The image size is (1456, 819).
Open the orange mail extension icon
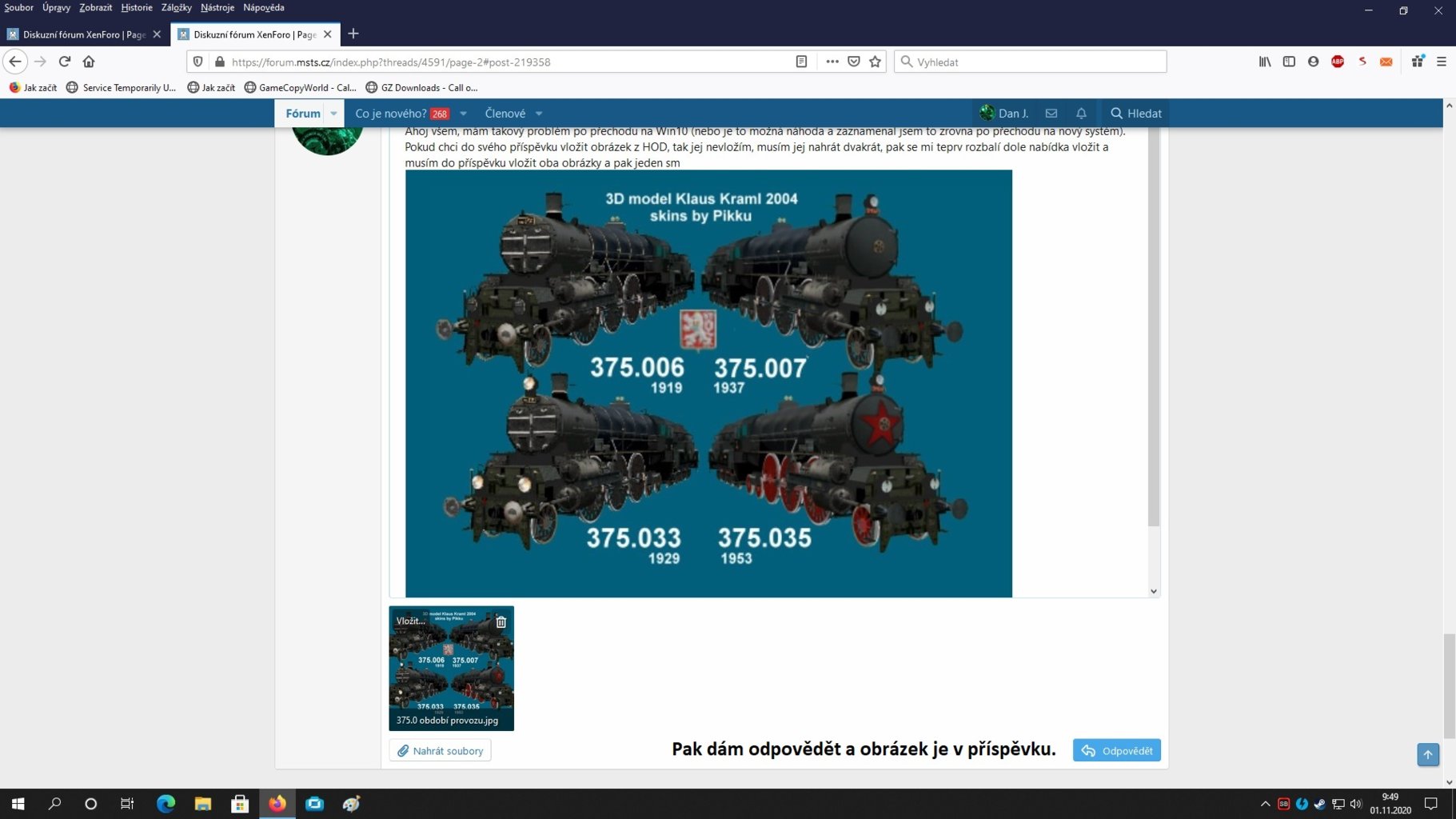click(x=1386, y=62)
